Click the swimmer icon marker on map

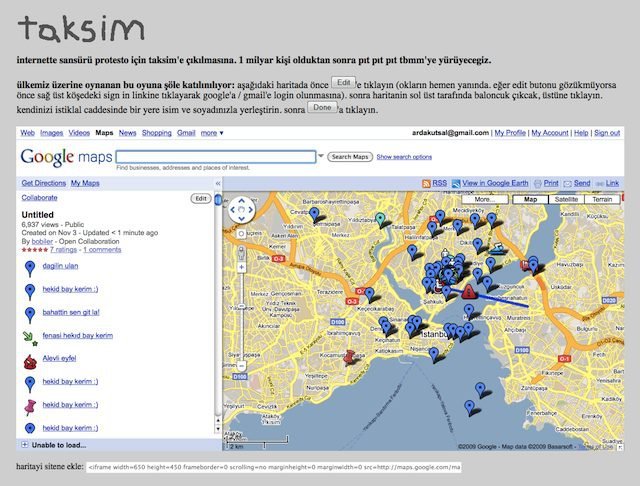click(495, 249)
